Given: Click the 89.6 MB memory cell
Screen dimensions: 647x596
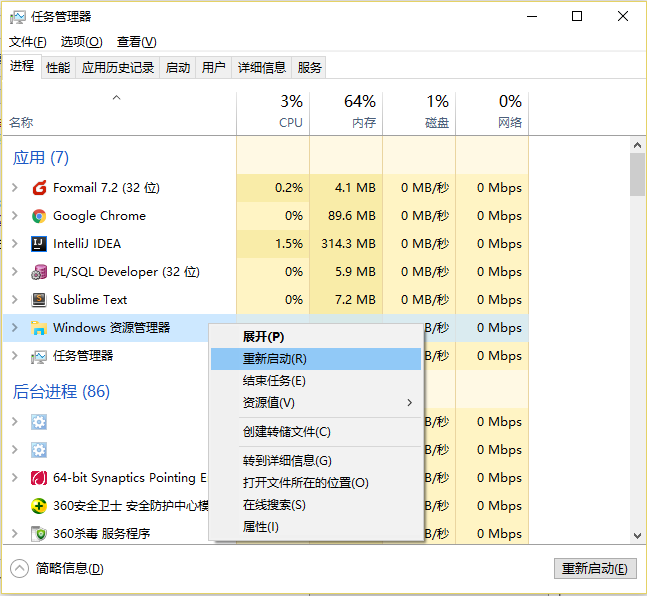Looking at the screenshot, I should [346, 216].
